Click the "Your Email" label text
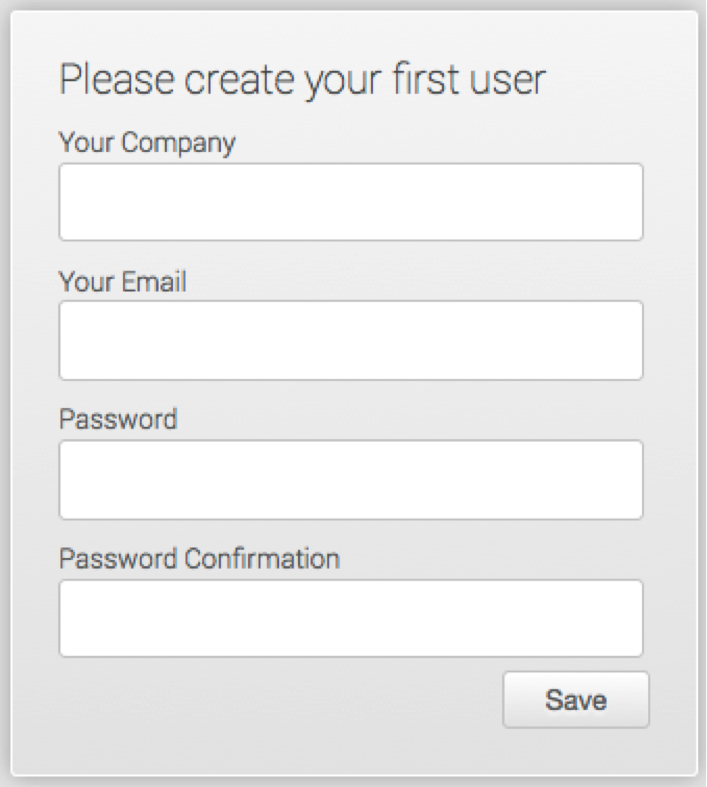The width and height of the screenshot is (707, 787). point(122,282)
